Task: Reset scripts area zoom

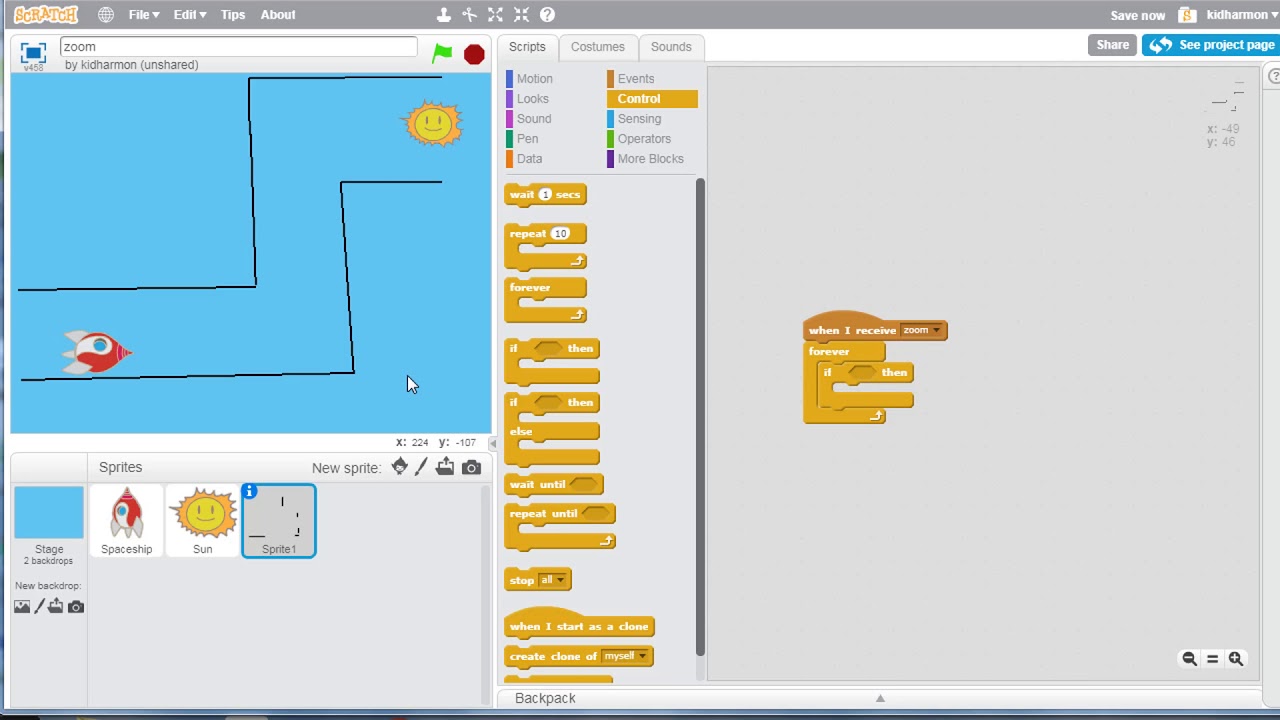Action: [1212, 659]
